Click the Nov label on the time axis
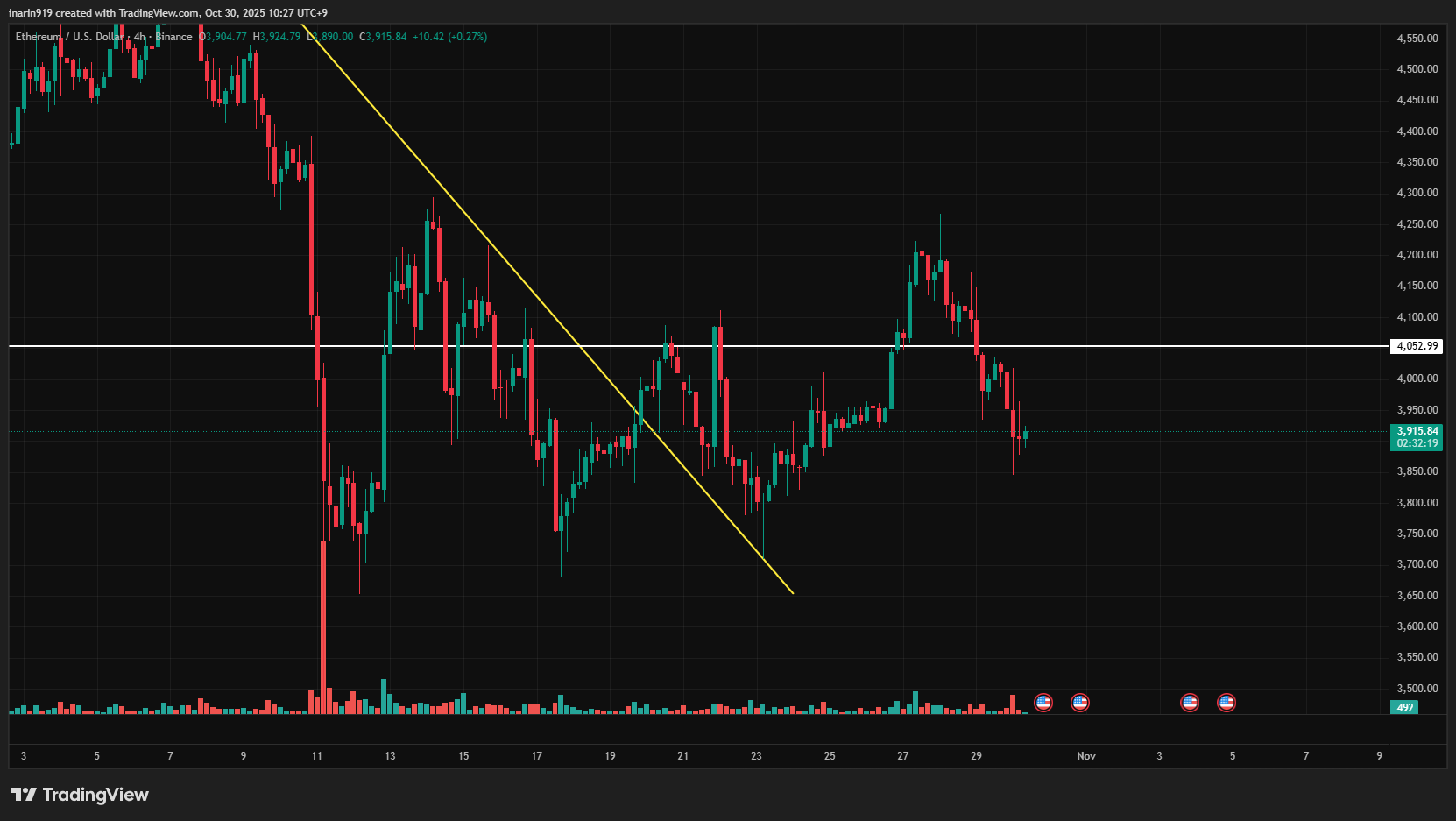Screen dimensions: 1456x821 click(1085, 755)
